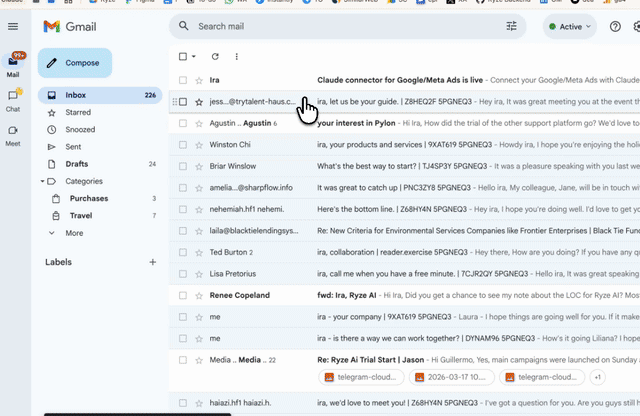Star the email from Winston Chi
Screen dimensions: 640x416
(x=199, y=145)
